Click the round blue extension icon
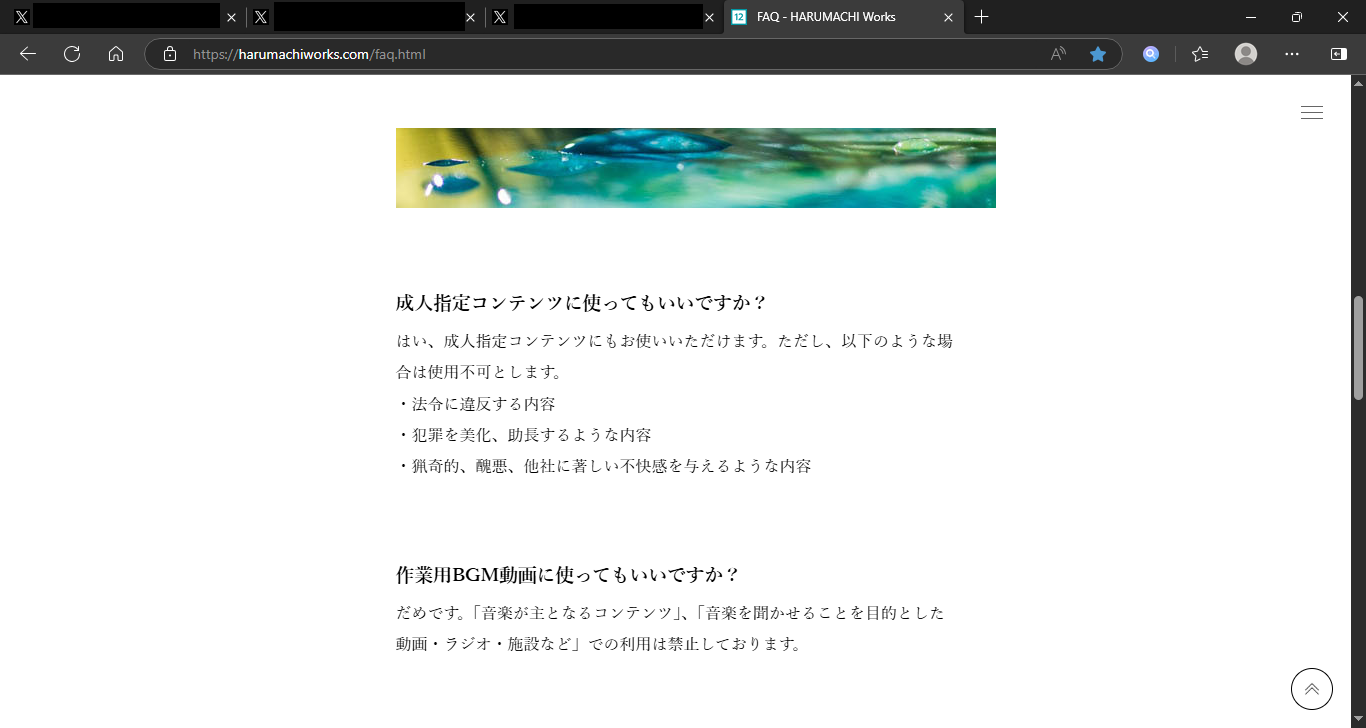Image resolution: width=1366 pixels, height=728 pixels. click(x=1151, y=54)
